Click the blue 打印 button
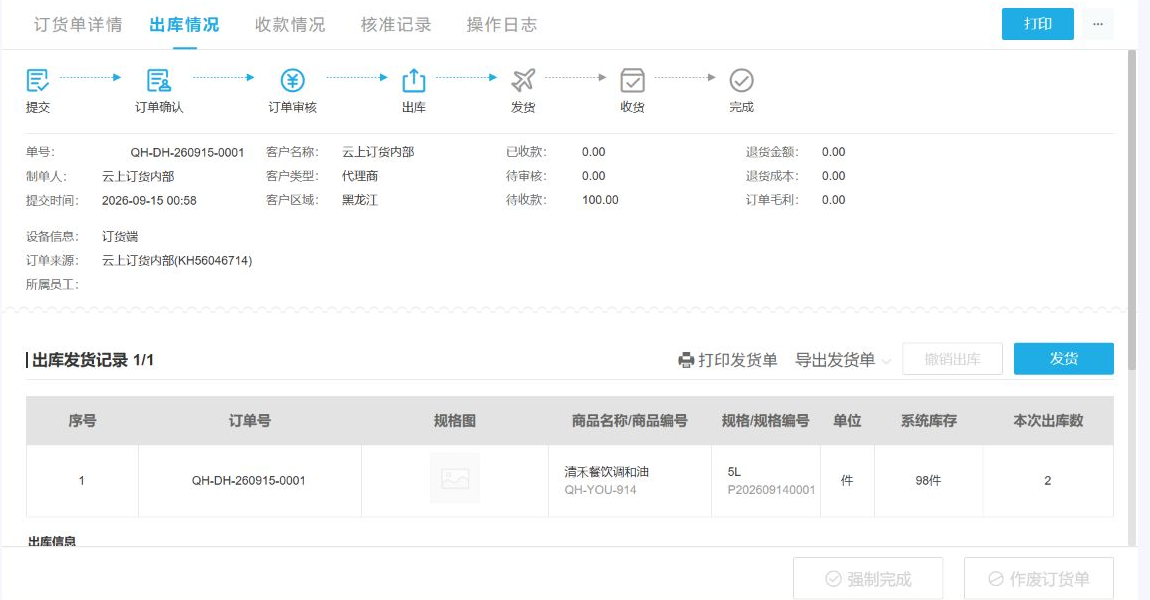 click(1038, 24)
